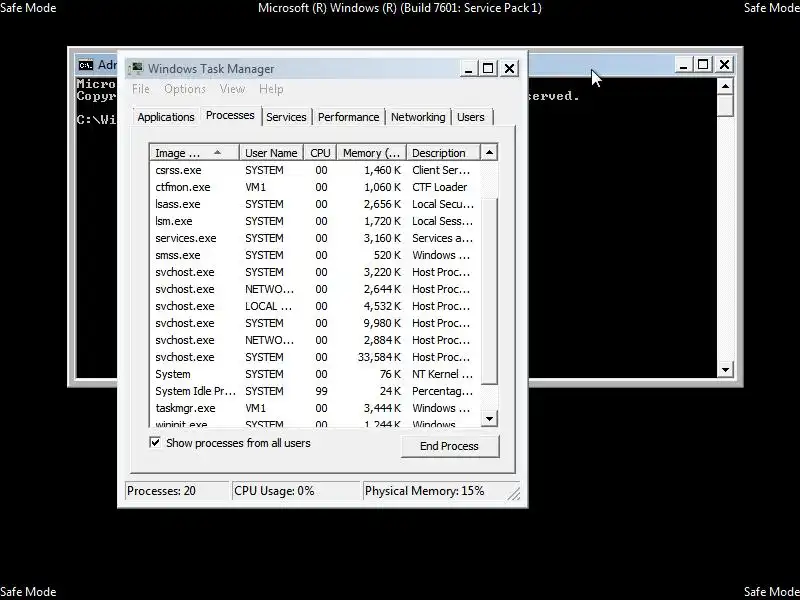Switch to the Performance tab
The image size is (800, 600).
point(348,117)
